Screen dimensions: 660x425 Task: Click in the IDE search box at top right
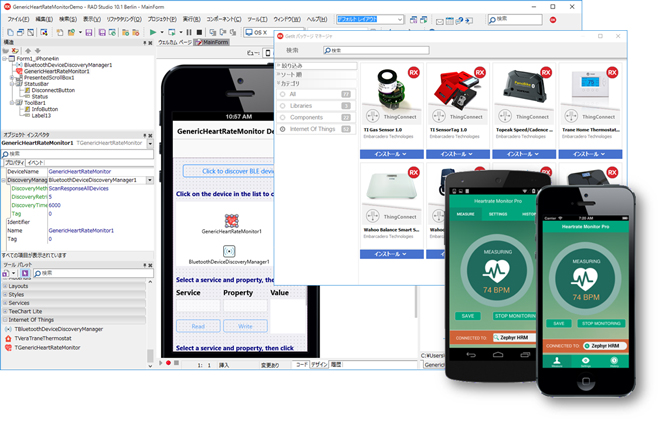tap(515, 19)
